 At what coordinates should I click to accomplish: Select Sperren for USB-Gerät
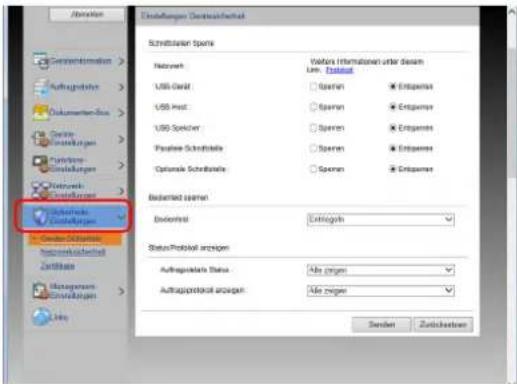[313, 87]
